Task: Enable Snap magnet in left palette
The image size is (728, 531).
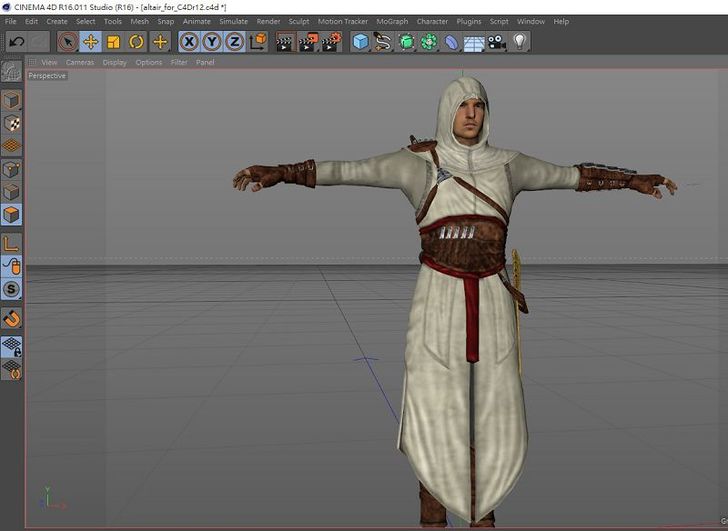Action: pos(12,319)
